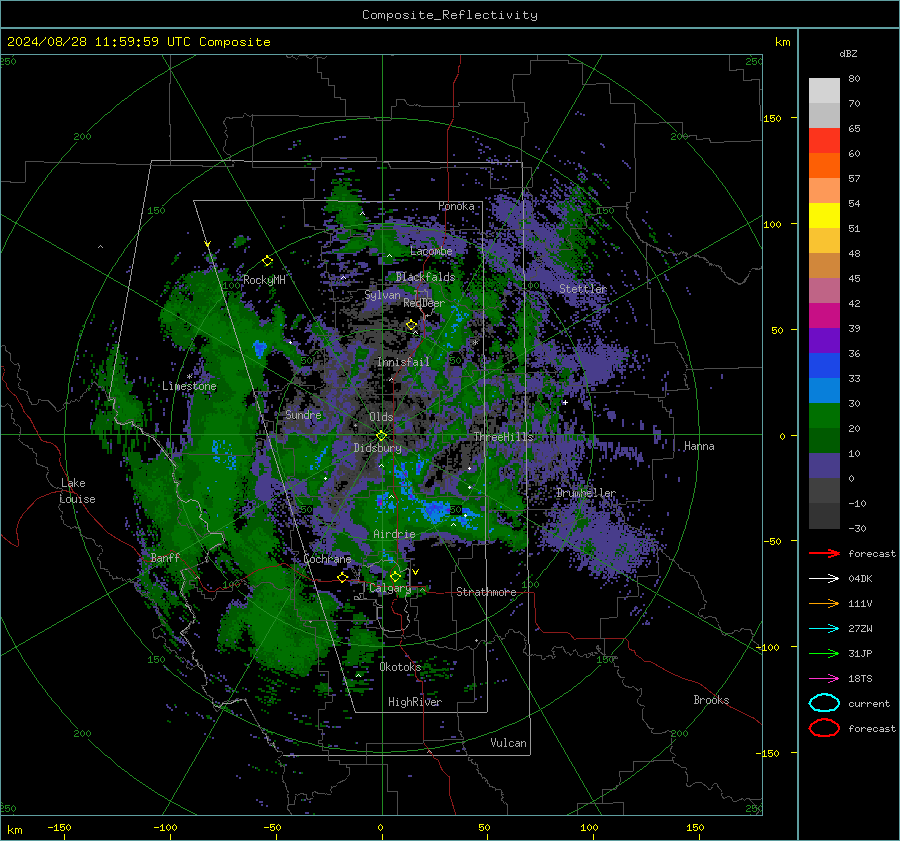900x841 pixels.
Task: Click the Blackfalds town label
Action: tap(425, 277)
